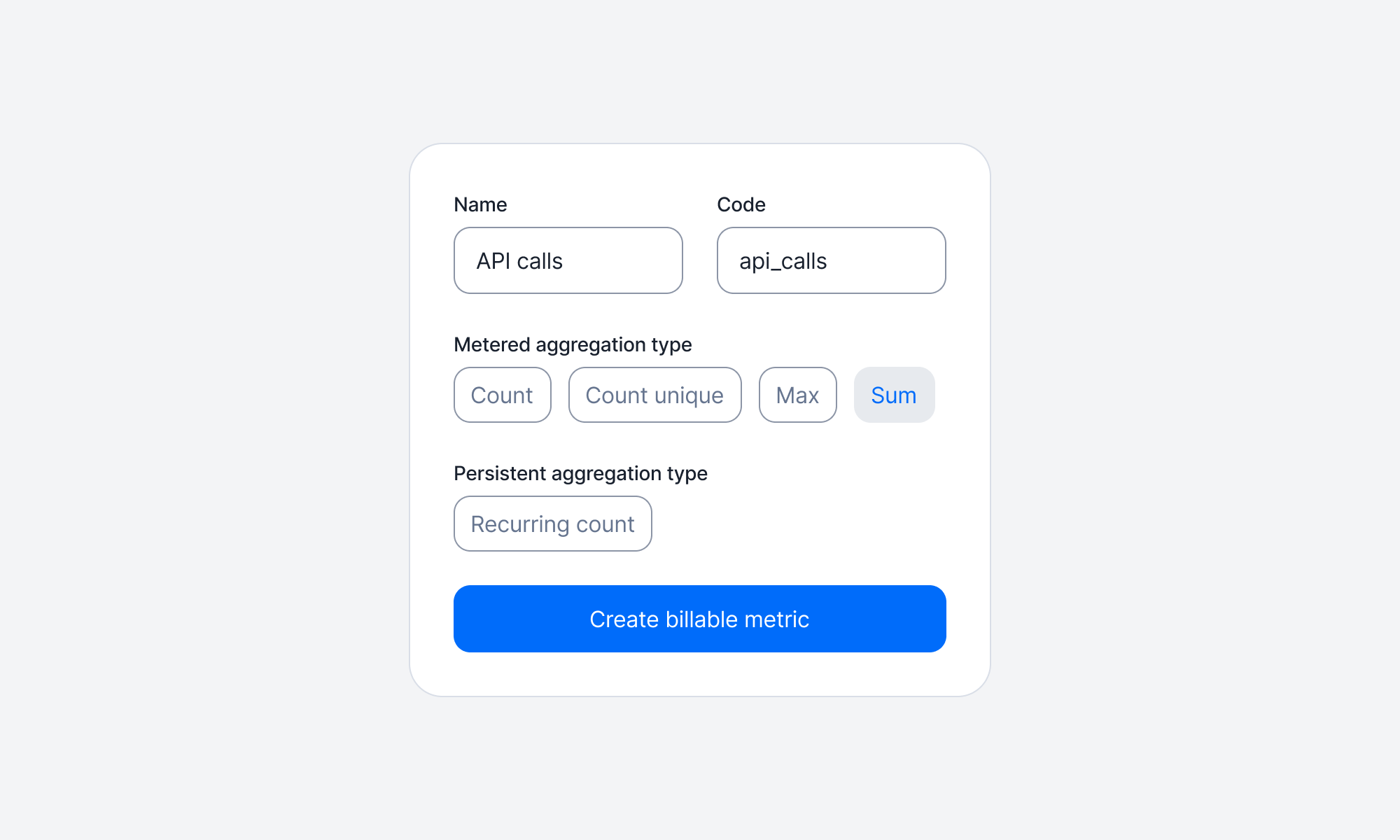This screenshot has width=1400, height=840.
Task: Click the Metered aggregation type heading
Action: (x=573, y=344)
